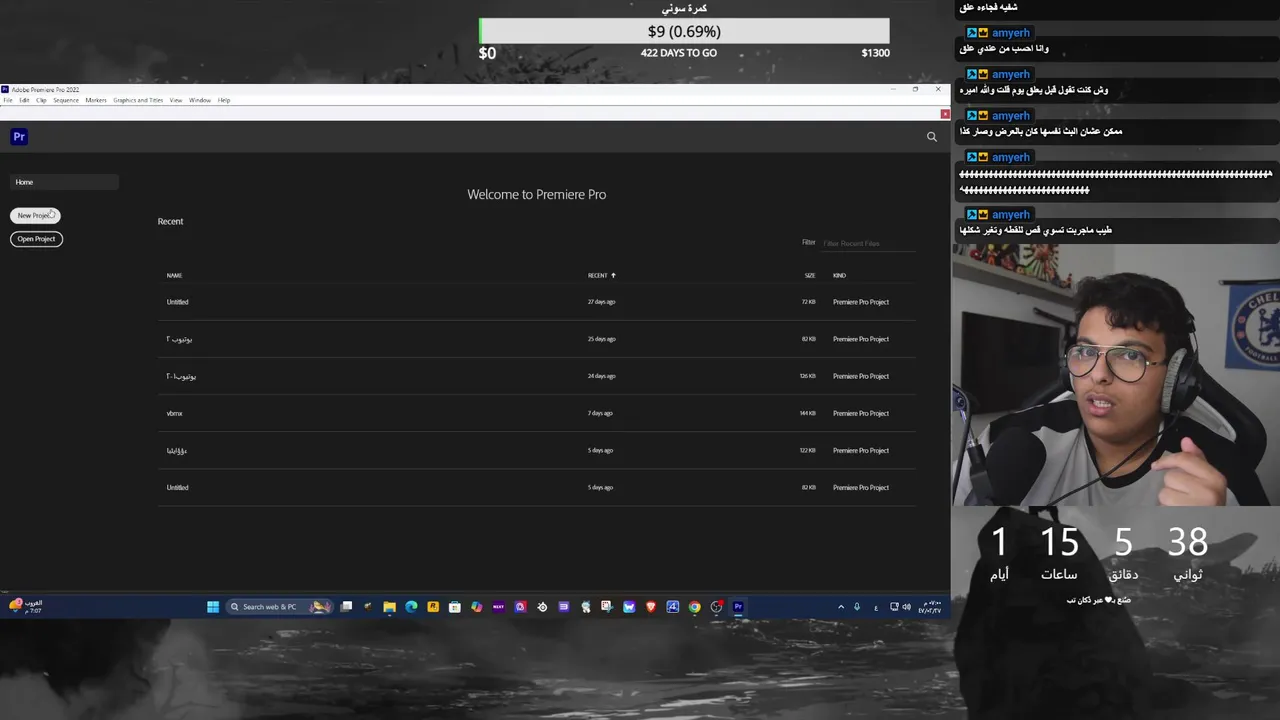Open Microsoft Store from the taskbar
This screenshot has height=720, width=1280.
pyautogui.click(x=455, y=606)
